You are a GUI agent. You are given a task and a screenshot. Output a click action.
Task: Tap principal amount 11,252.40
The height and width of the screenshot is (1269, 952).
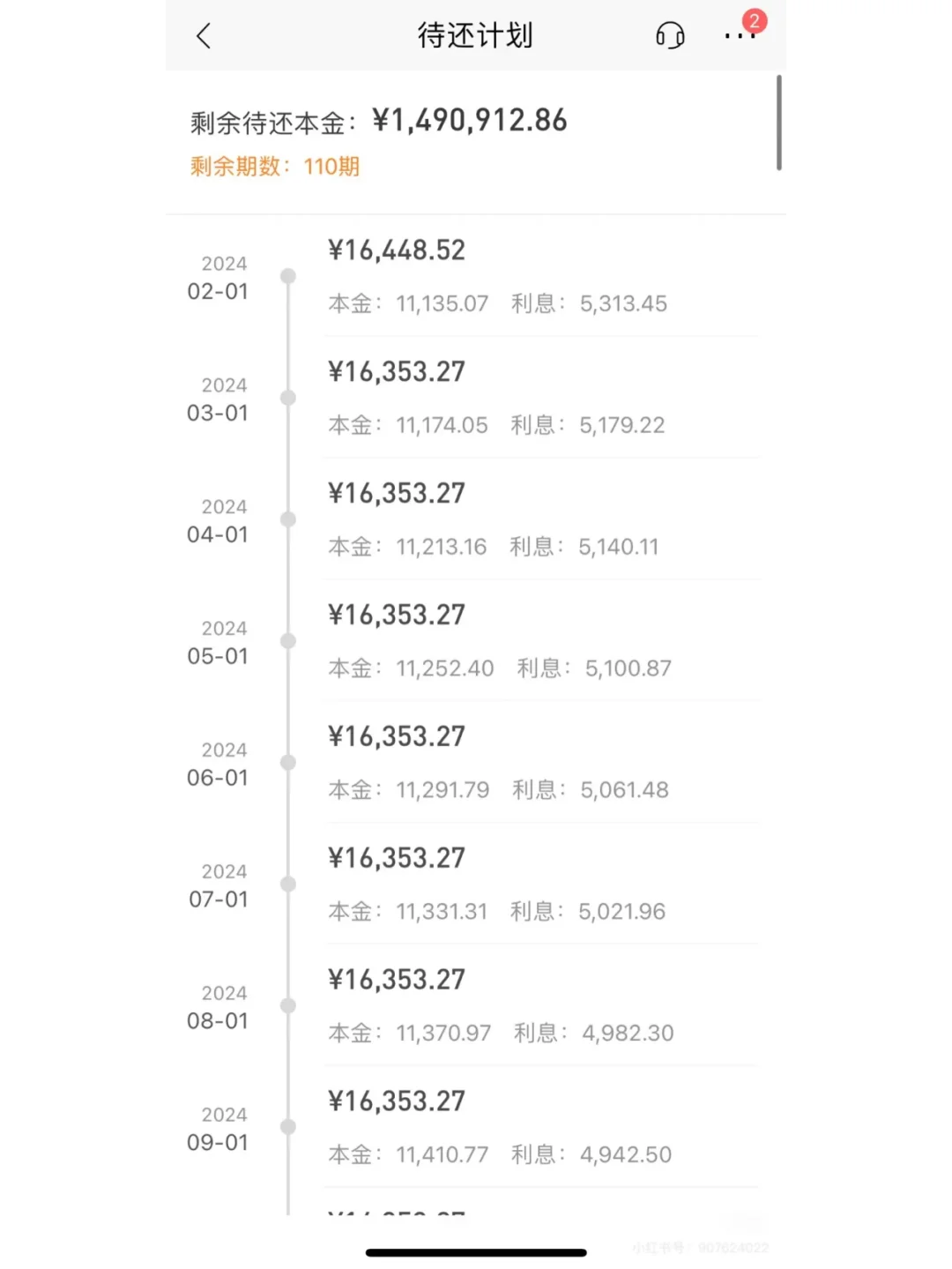[444, 669]
